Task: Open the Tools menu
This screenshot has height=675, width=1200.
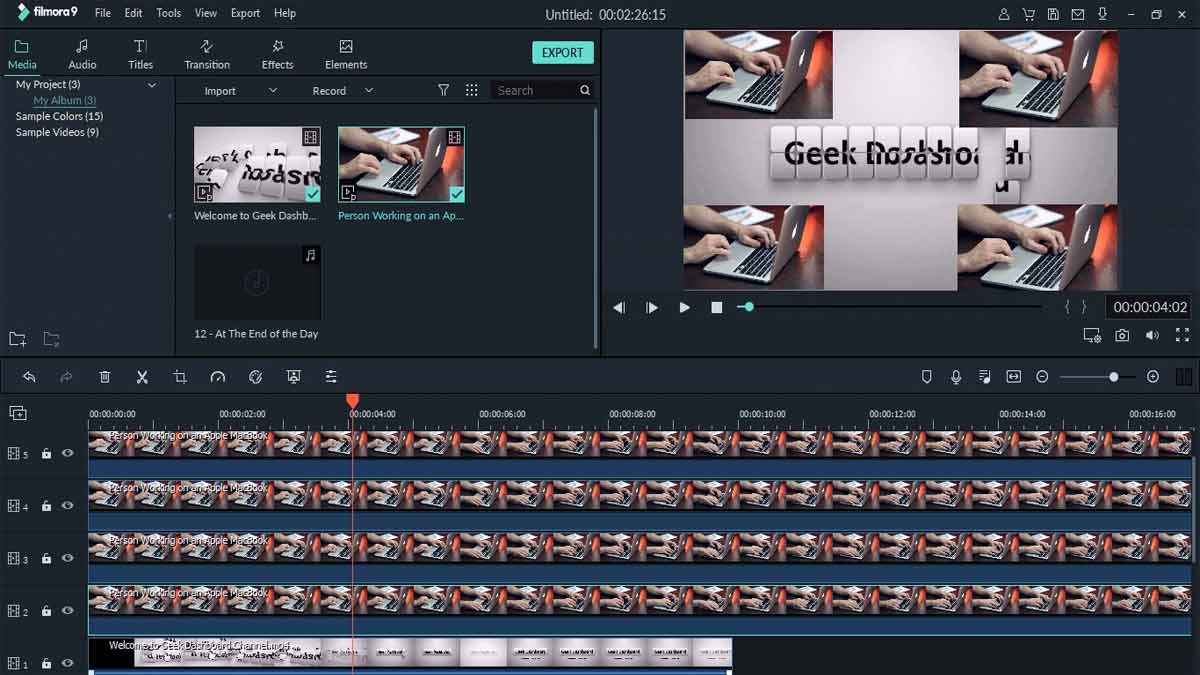Action: click(168, 13)
